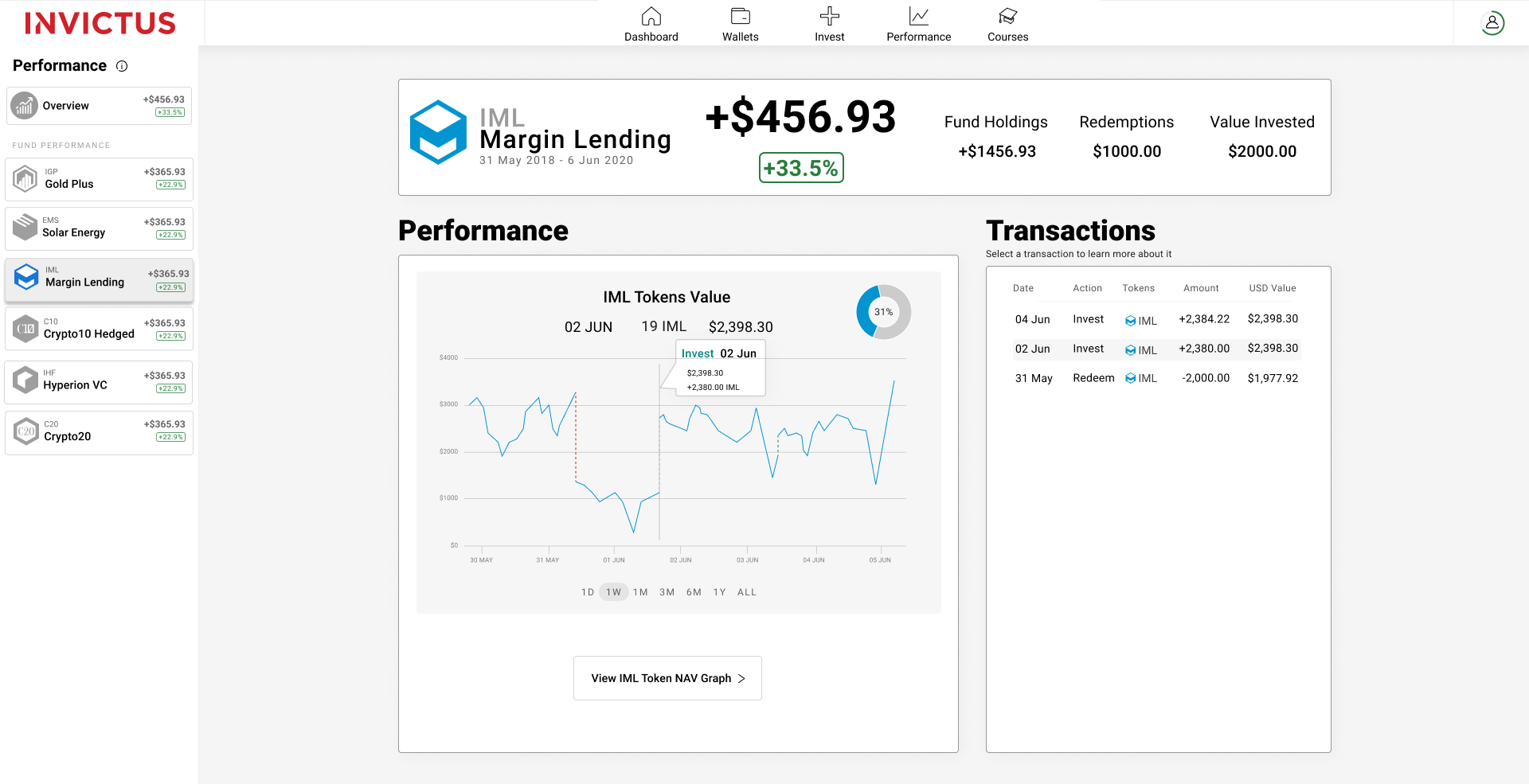Select the 04 Jun transaction date
The width and height of the screenshot is (1529, 784).
(1033, 319)
